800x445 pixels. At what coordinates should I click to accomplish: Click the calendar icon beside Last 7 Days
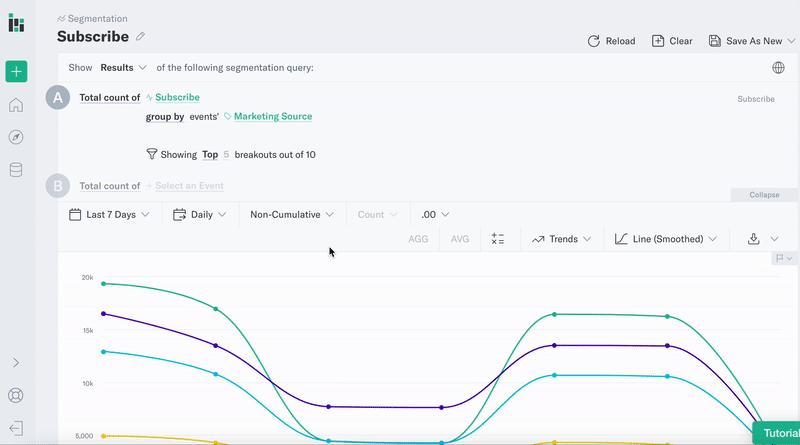coord(75,214)
